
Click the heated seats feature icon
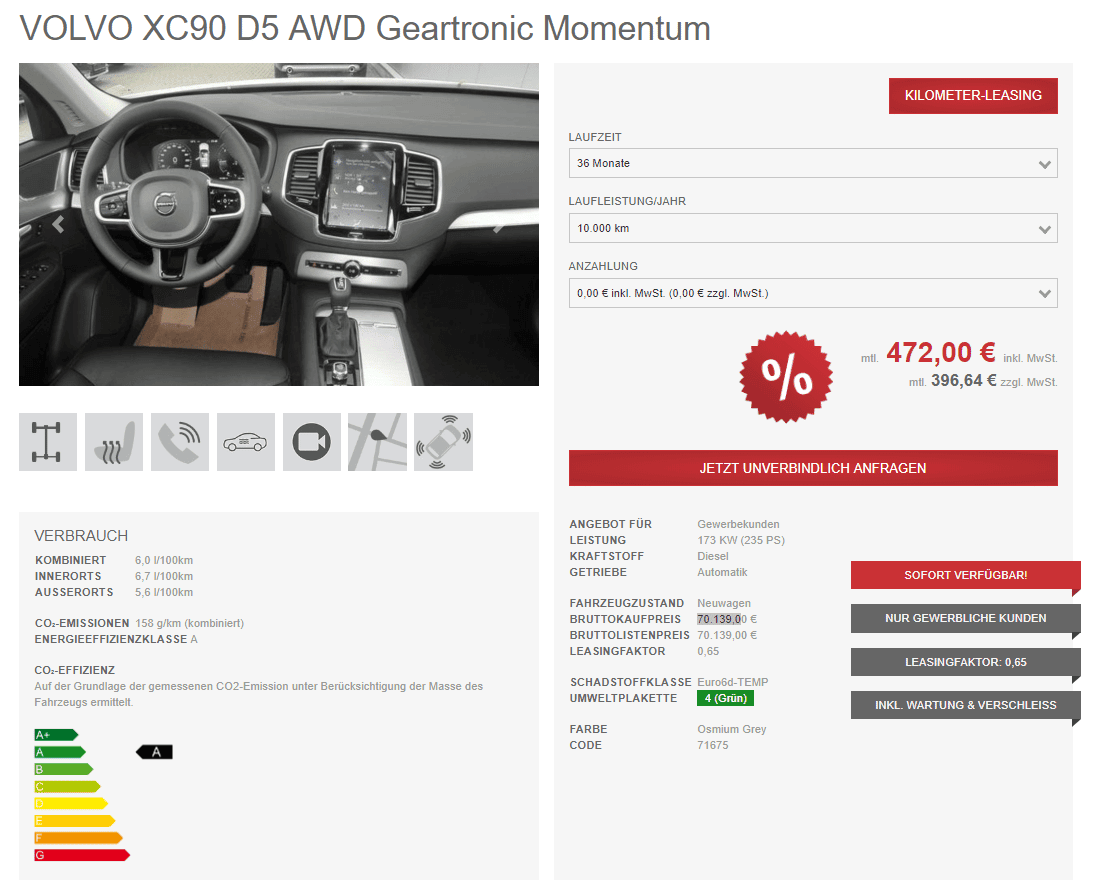tap(113, 442)
